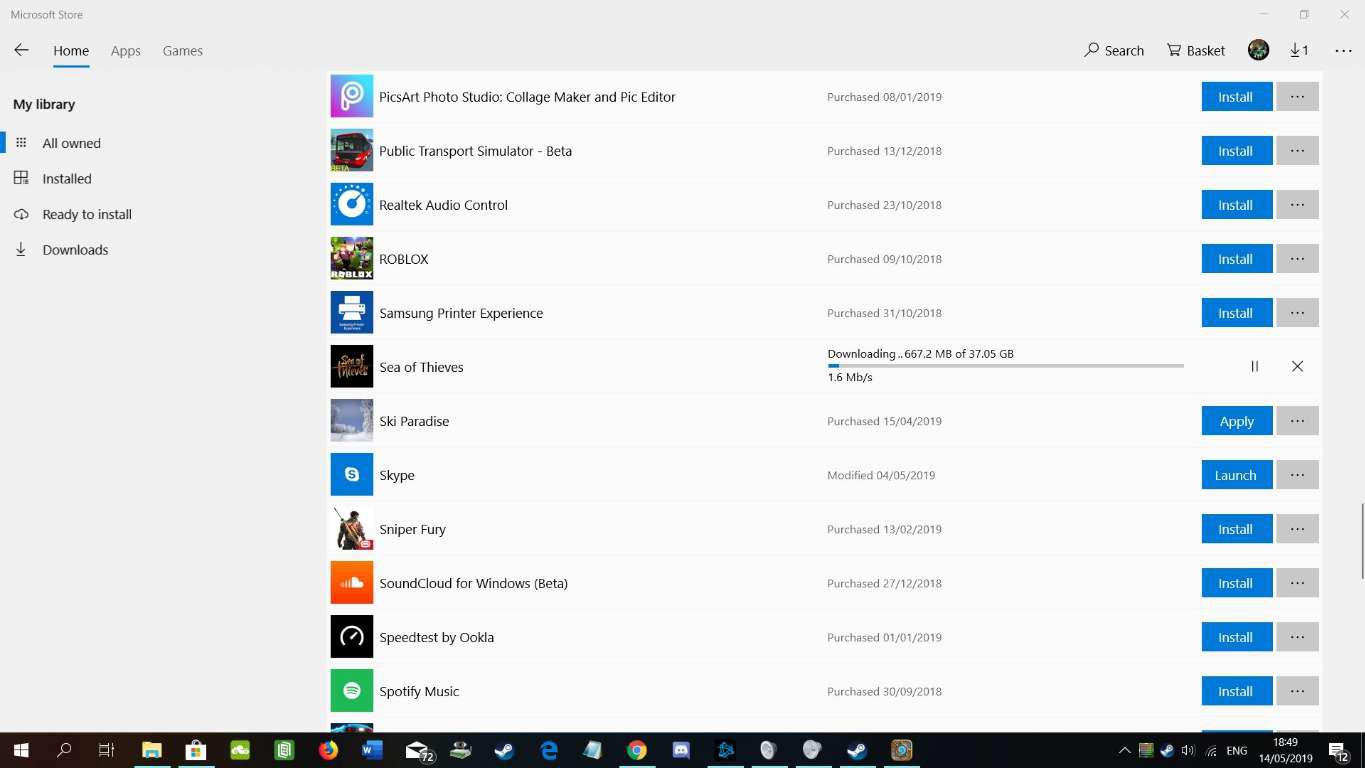Open more options for Samsung Printer Experience
The image size is (1365, 768).
(x=1297, y=312)
